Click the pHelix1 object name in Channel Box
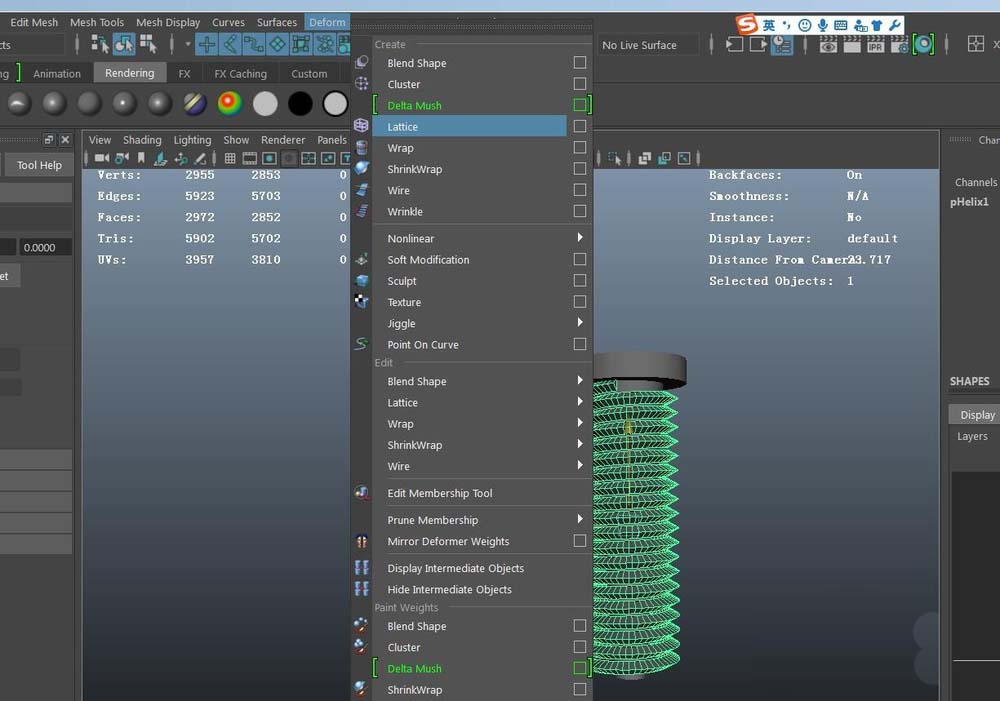 (x=969, y=202)
